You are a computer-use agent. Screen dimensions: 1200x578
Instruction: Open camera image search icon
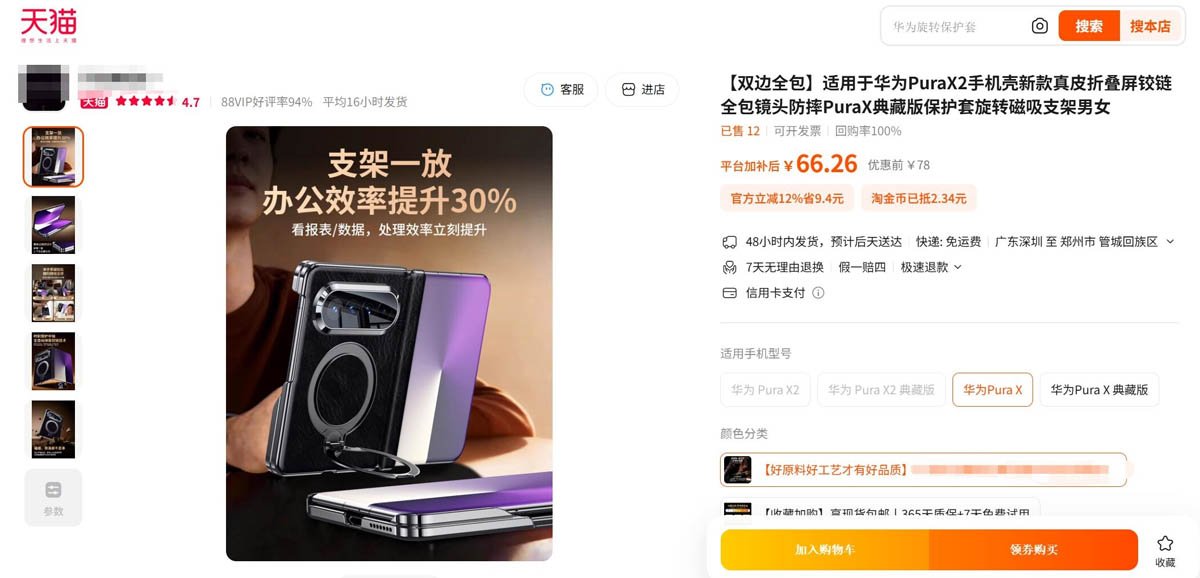[1040, 26]
